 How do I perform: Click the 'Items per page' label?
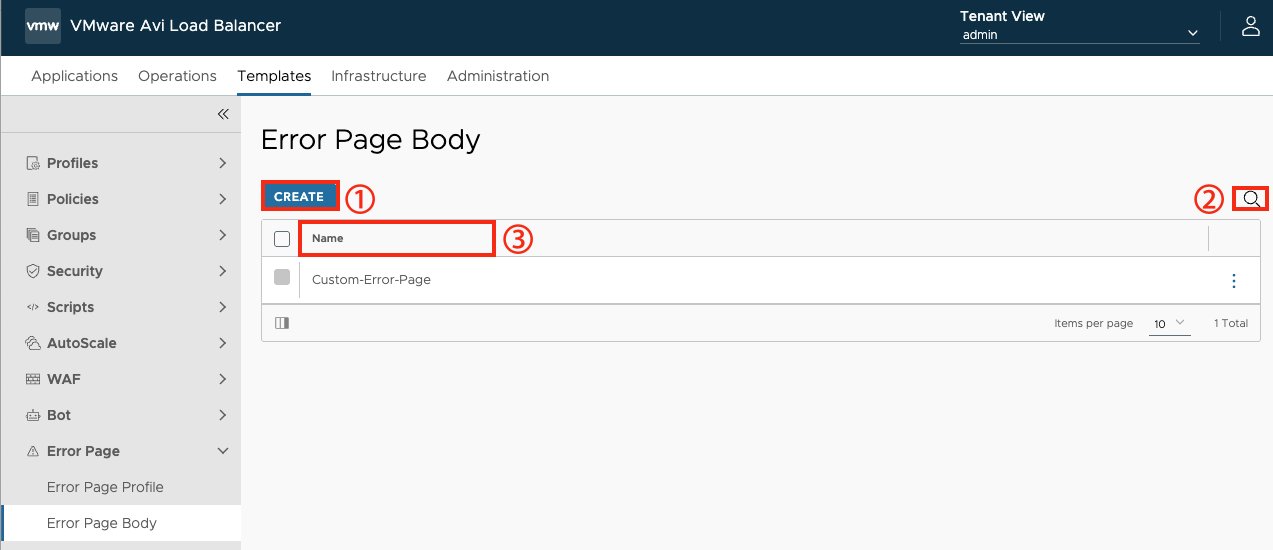click(x=1093, y=324)
